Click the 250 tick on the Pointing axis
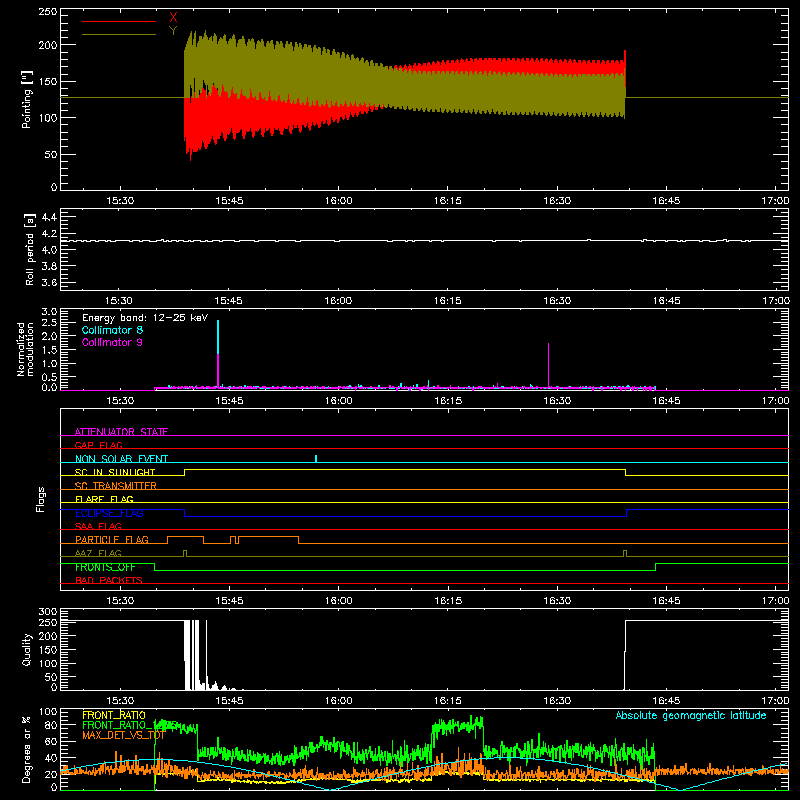The height and width of the screenshot is (800, 800). click(x=47, y=12)
